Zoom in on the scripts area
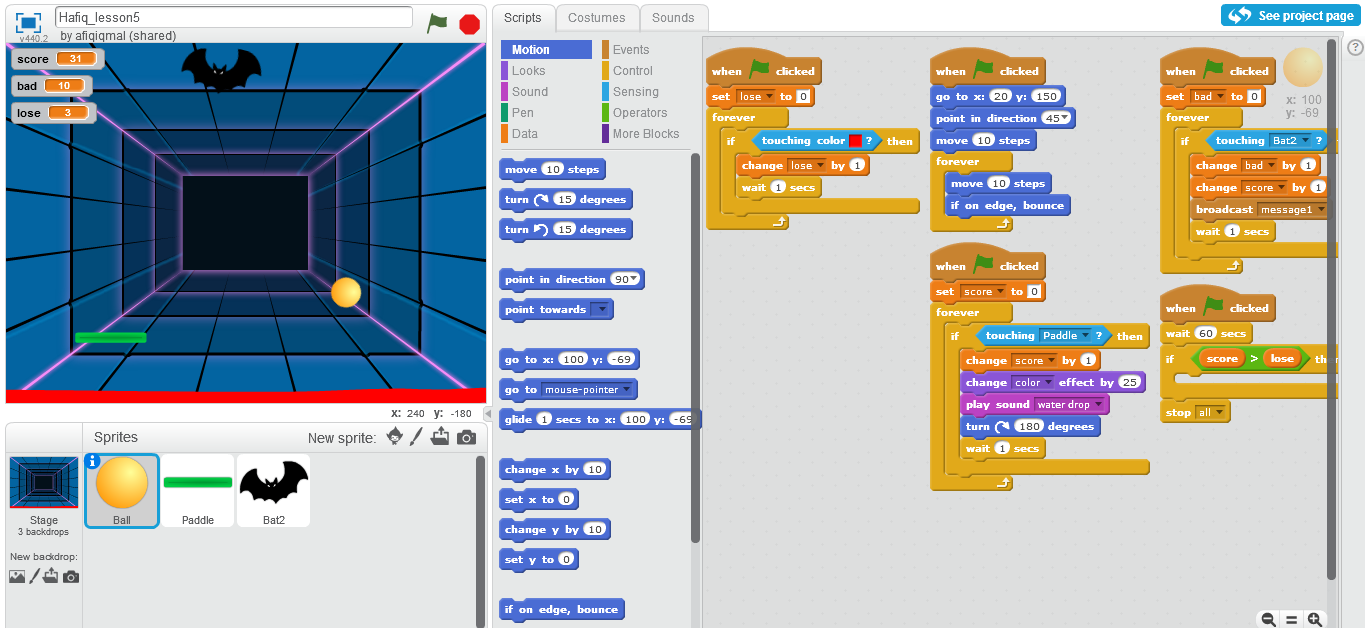 [x=1315, y=619]
